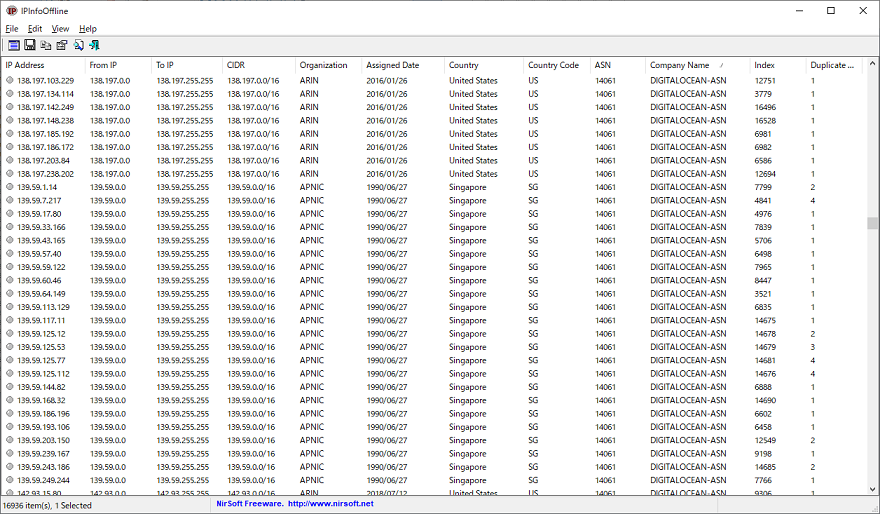Select the 139.59.243.186 row
Screen dimensions: 880x514
point(432,467)
